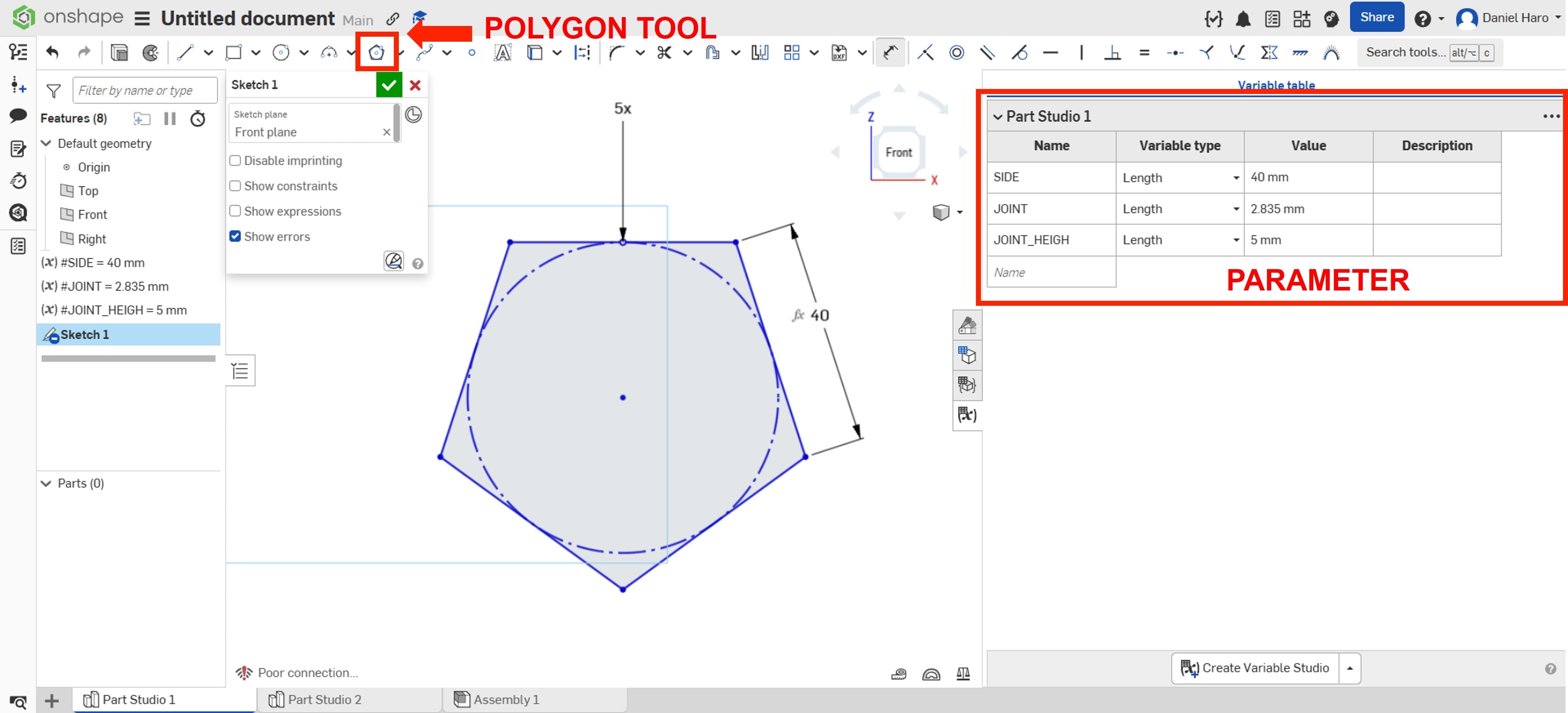Activate the Dimension tool

coord(890,53)
